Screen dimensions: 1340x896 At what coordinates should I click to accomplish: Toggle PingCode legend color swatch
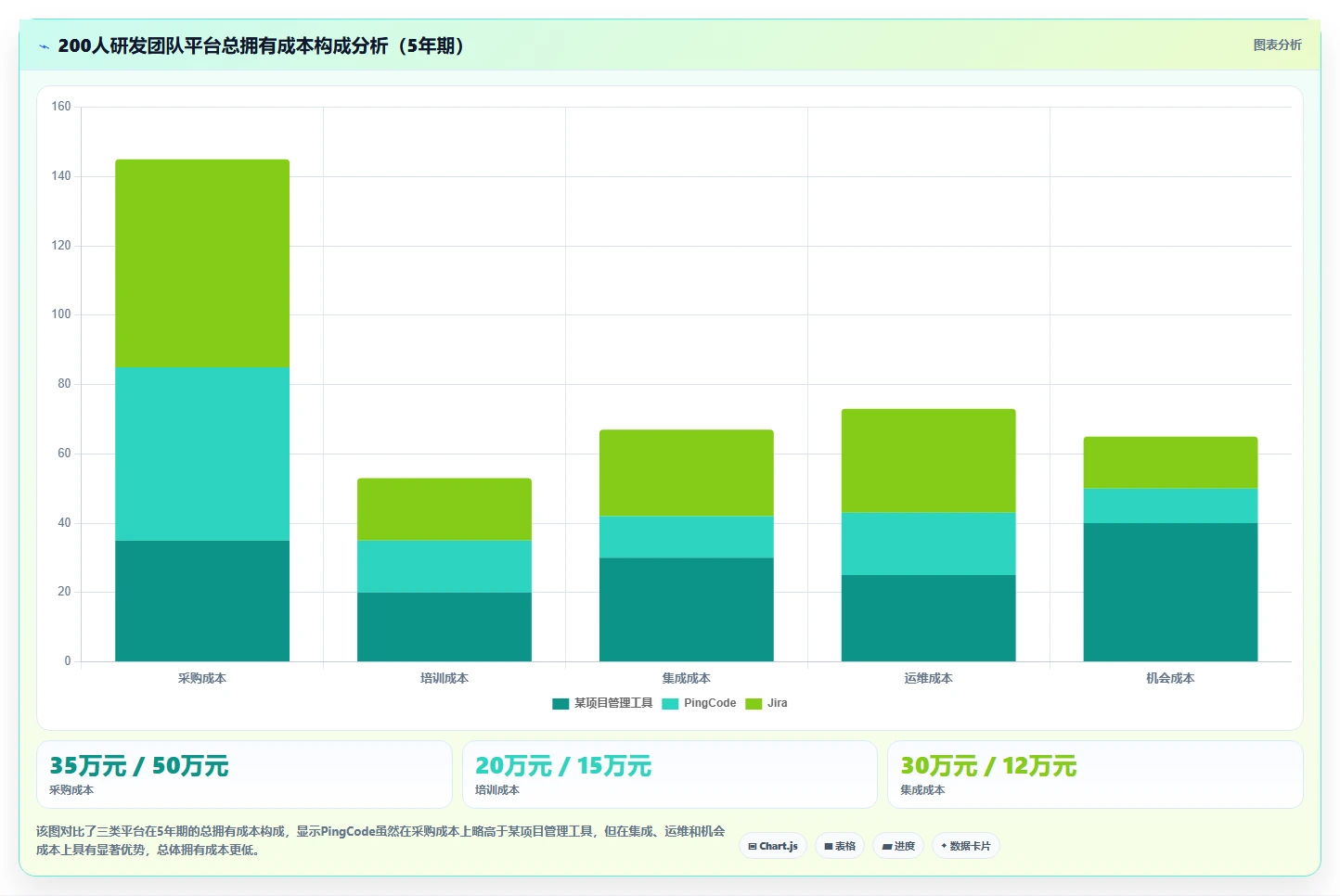670,703
